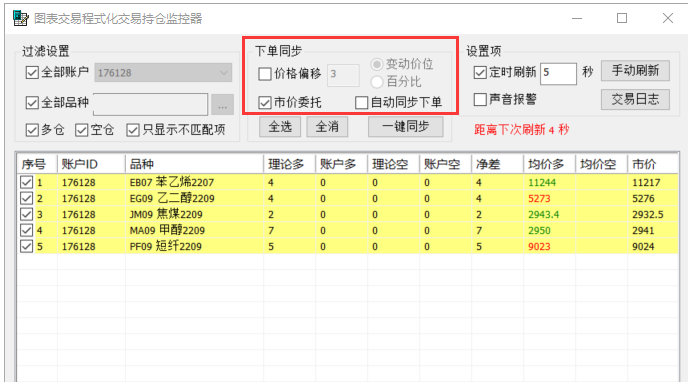Click market price 2932.5 cell
This screenshot has height=382, width=688.
(653, 214)
